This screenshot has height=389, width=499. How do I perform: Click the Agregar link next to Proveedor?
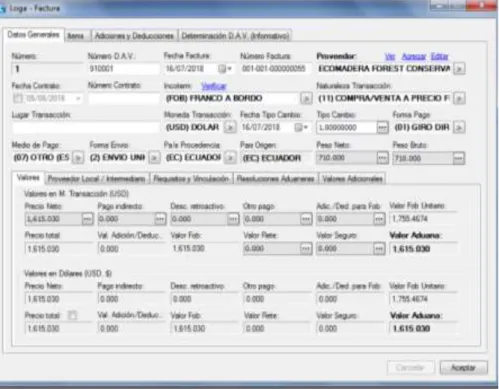414,56
